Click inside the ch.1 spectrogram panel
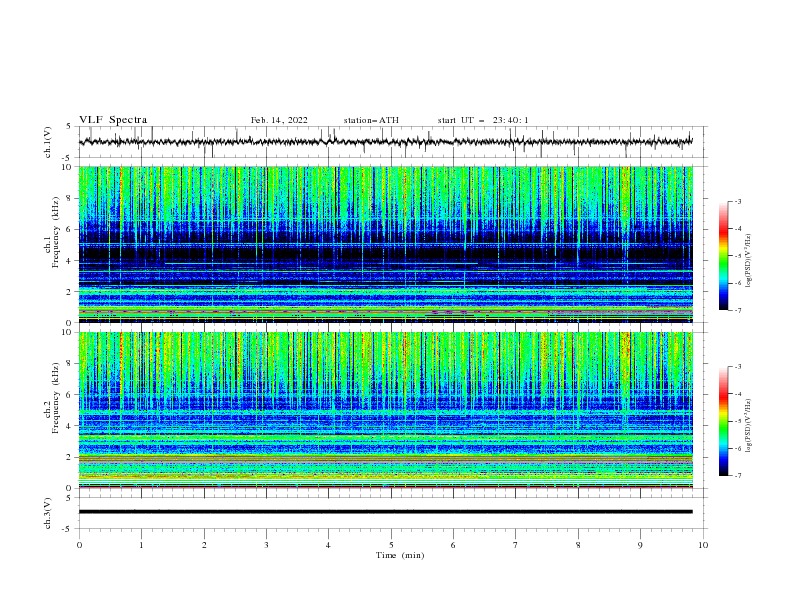Image resolution: width=792 pixels, height=612 pixels. click(x=385, y=244)
